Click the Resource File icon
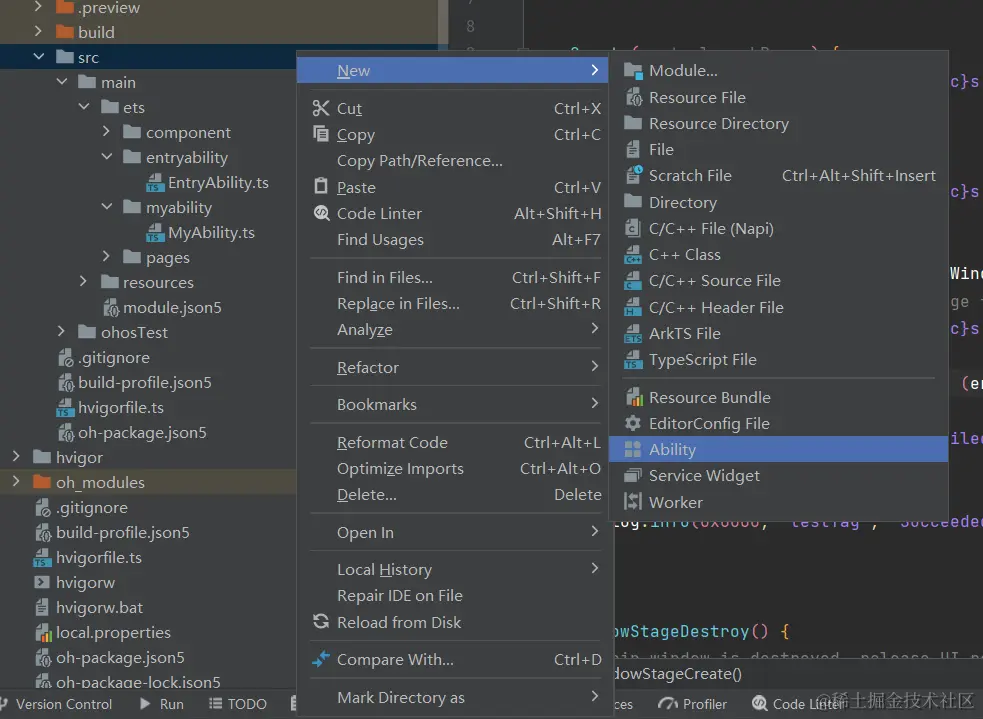The height and width of the screenshot is (719, 983). point(633,97)
